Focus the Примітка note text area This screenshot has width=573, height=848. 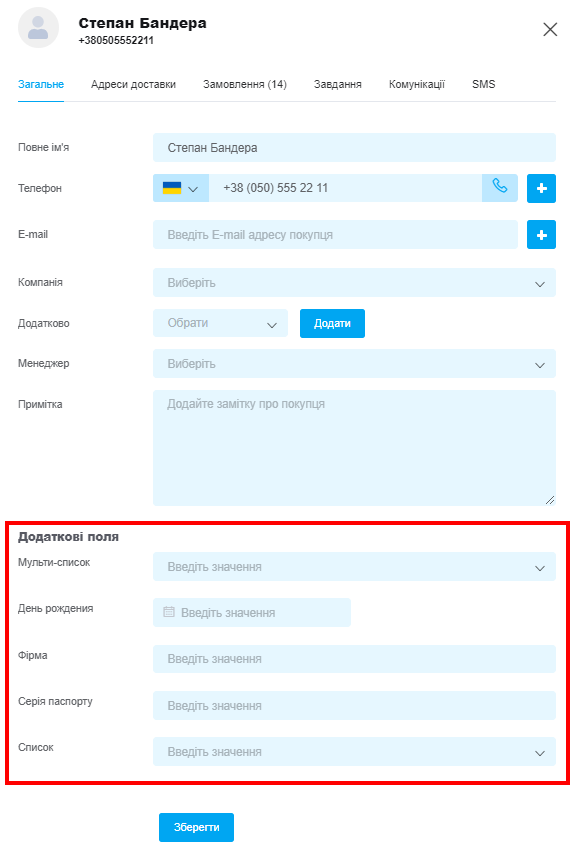354,448
